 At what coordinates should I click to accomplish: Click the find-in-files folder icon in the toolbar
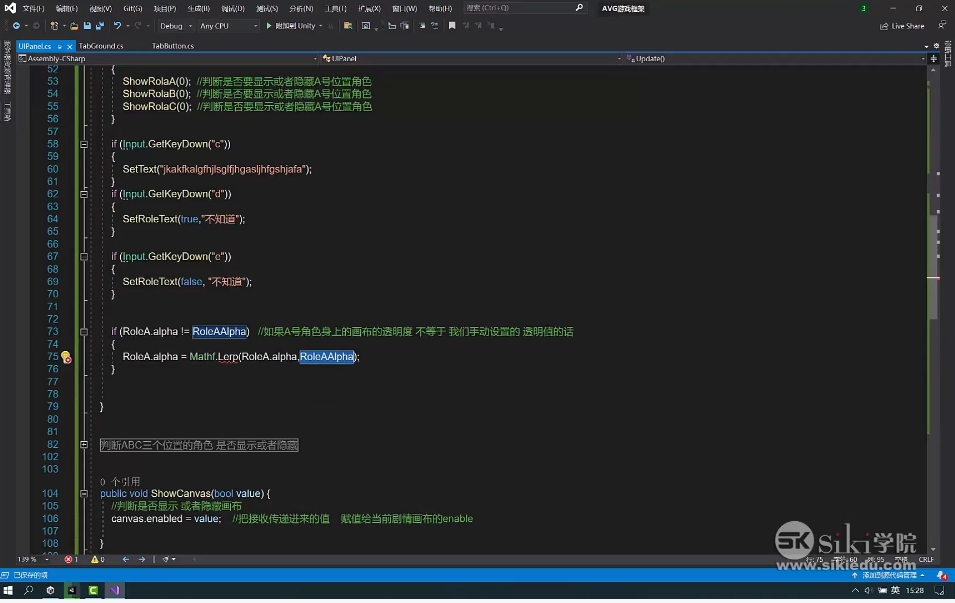coord(348,26)
